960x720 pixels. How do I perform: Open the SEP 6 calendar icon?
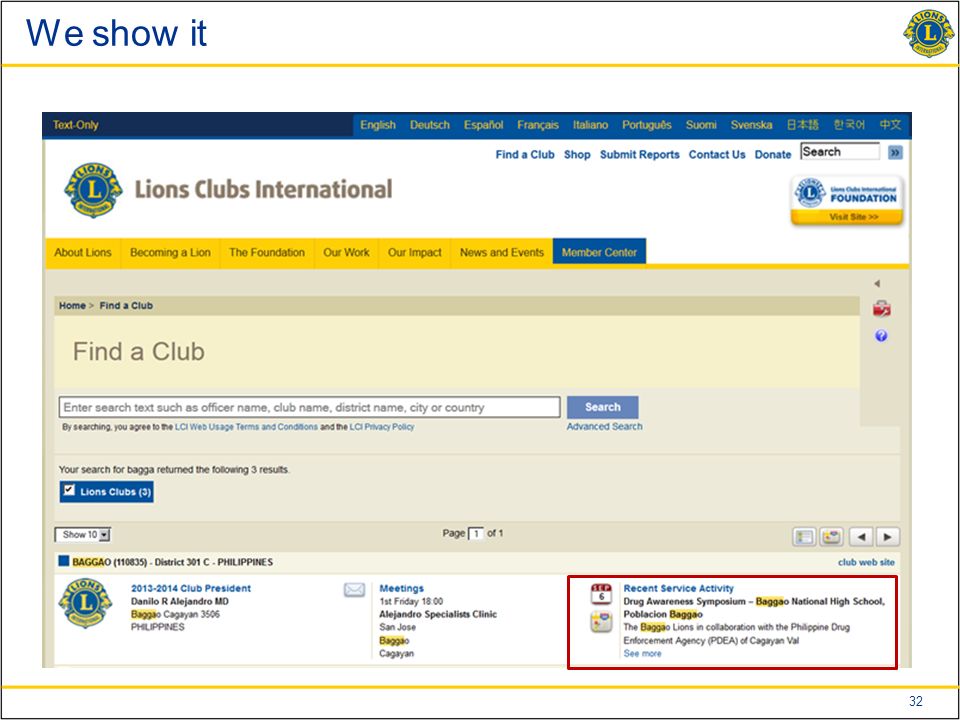pyautogui.click(x=601, y=594)
